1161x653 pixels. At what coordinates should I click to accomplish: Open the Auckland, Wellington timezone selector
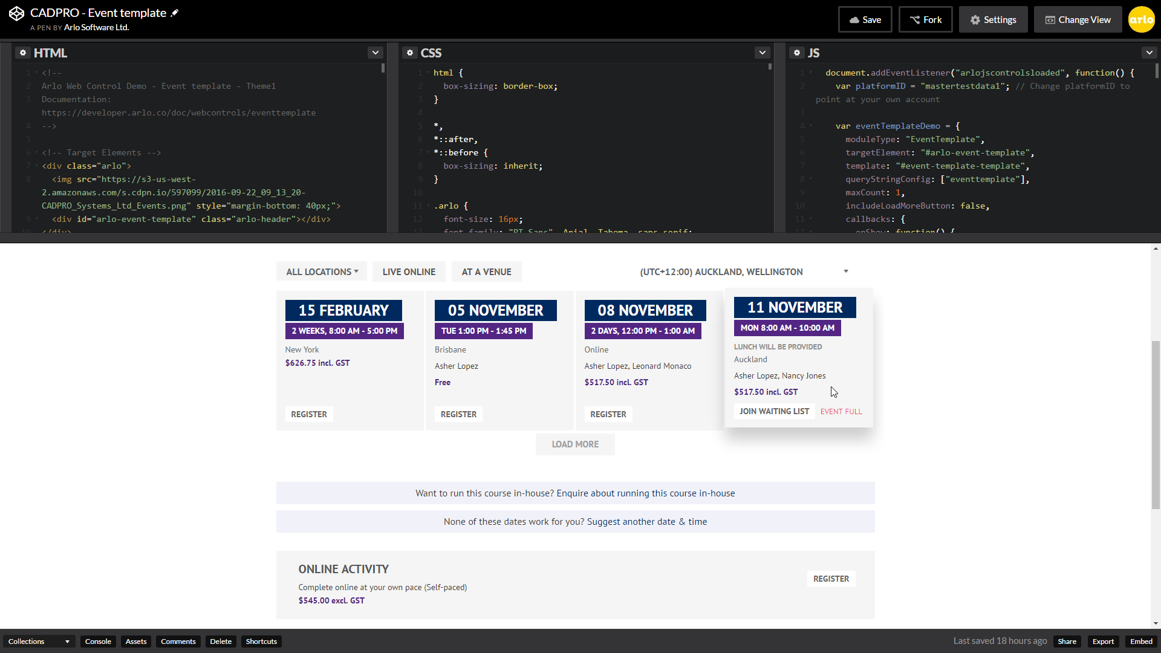[x=744, y=272]
